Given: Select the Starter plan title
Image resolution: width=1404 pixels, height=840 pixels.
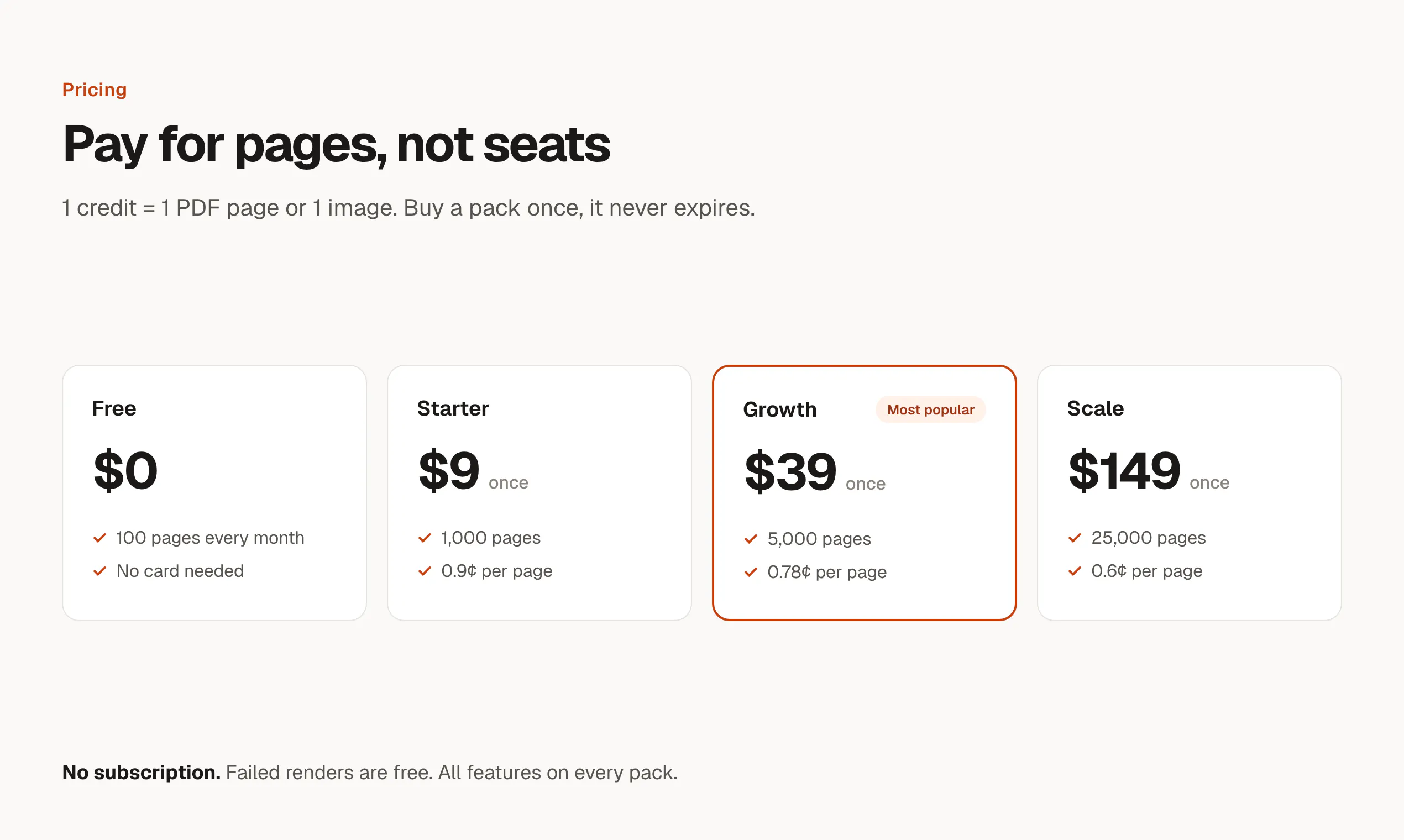Looking at the screenshot, I should tap(453, 408).
